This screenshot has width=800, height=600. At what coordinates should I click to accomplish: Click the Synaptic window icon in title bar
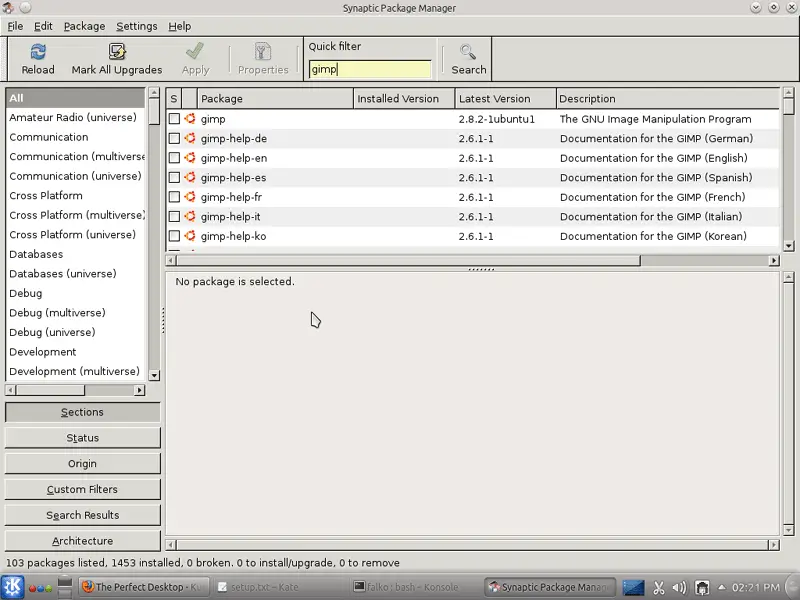point(8,8)
